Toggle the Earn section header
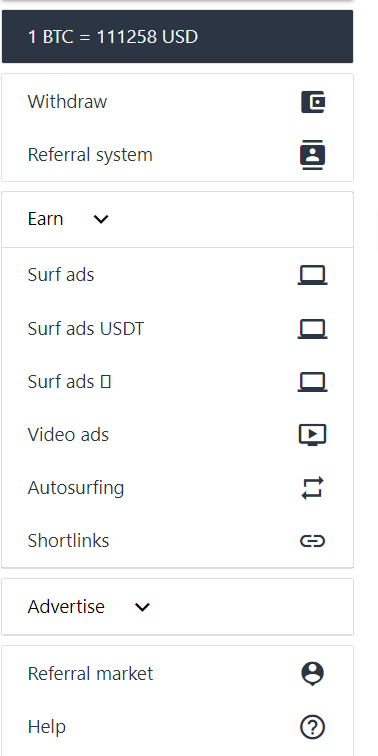378x756 pixels. click(177, 219)
